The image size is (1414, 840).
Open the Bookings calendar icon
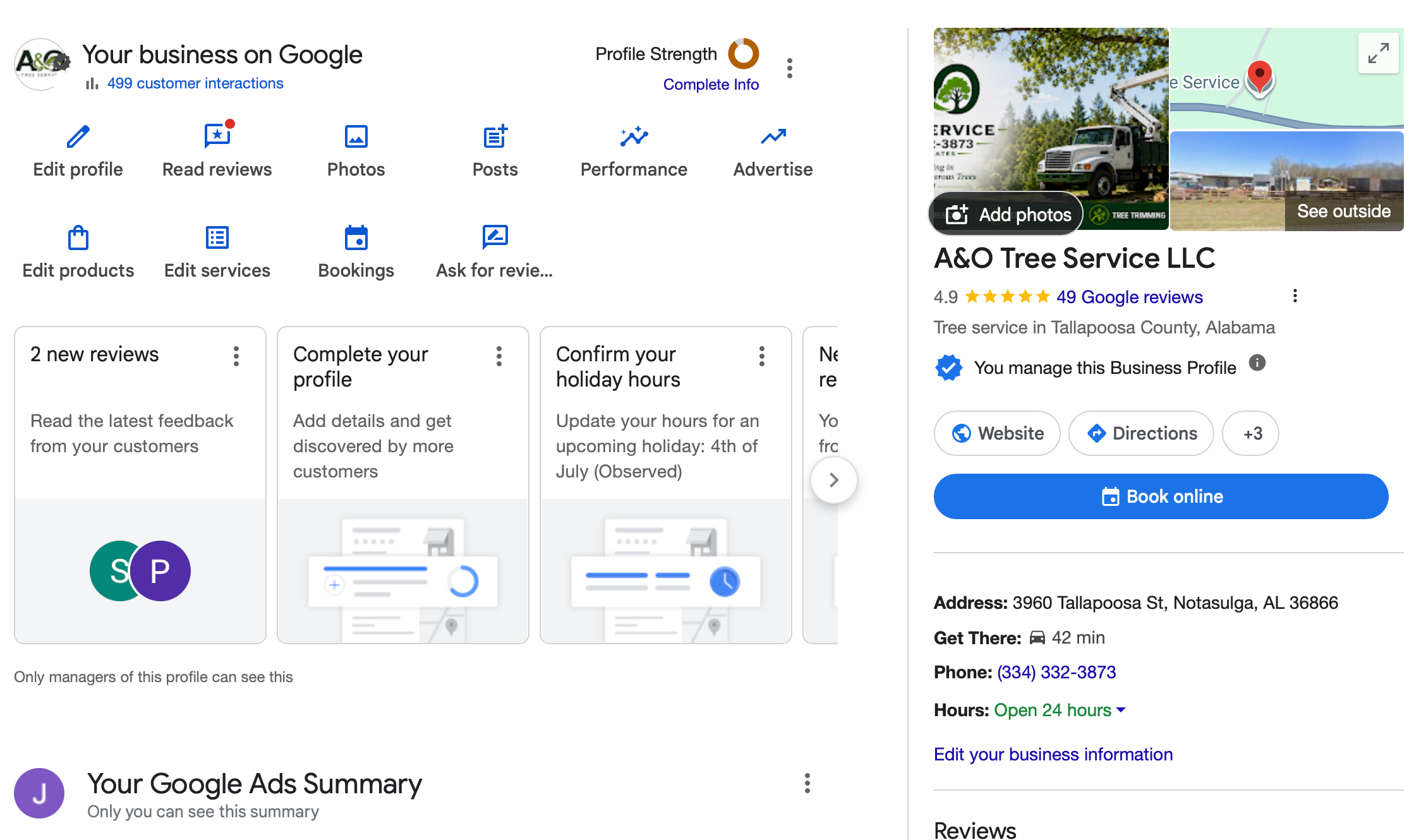tap(356, 237)
